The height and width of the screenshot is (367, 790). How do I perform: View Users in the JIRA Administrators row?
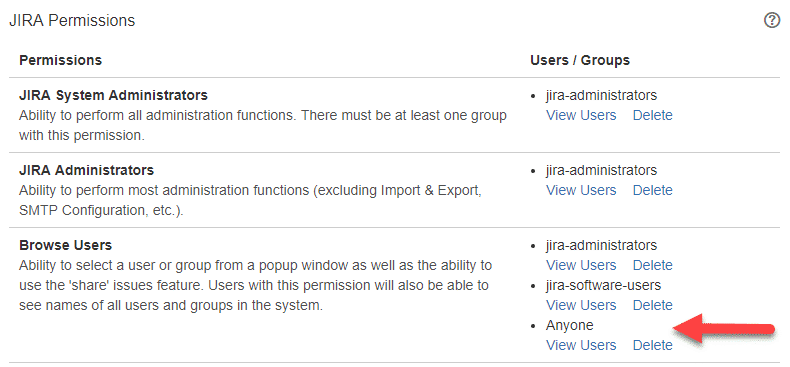tap(581, 191)
